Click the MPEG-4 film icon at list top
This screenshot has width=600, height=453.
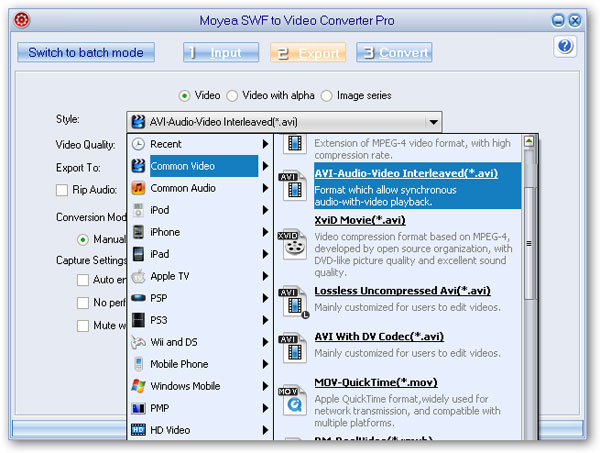pyautogui.click(x=294, y=144)
